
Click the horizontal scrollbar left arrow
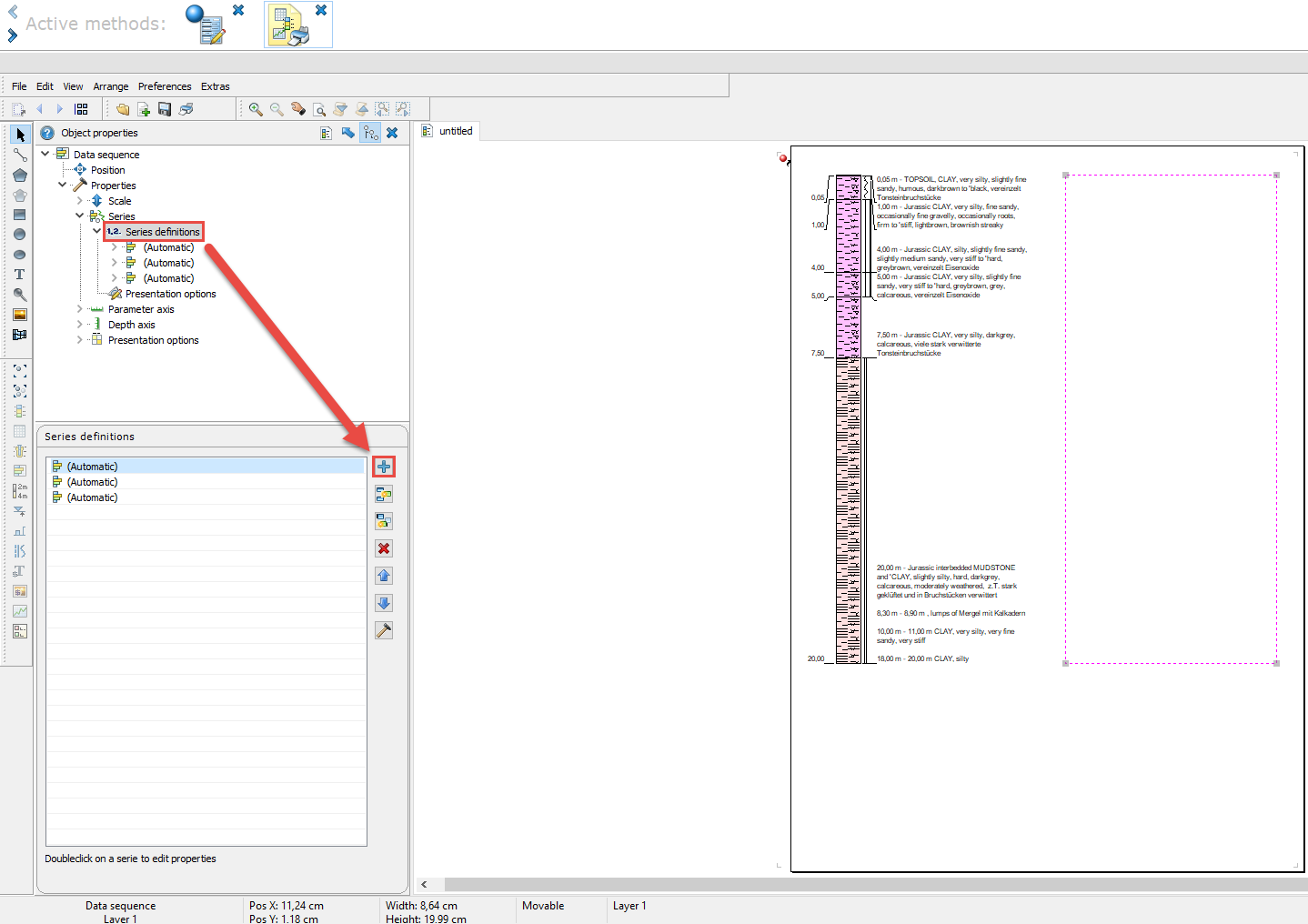pos(424,884)
